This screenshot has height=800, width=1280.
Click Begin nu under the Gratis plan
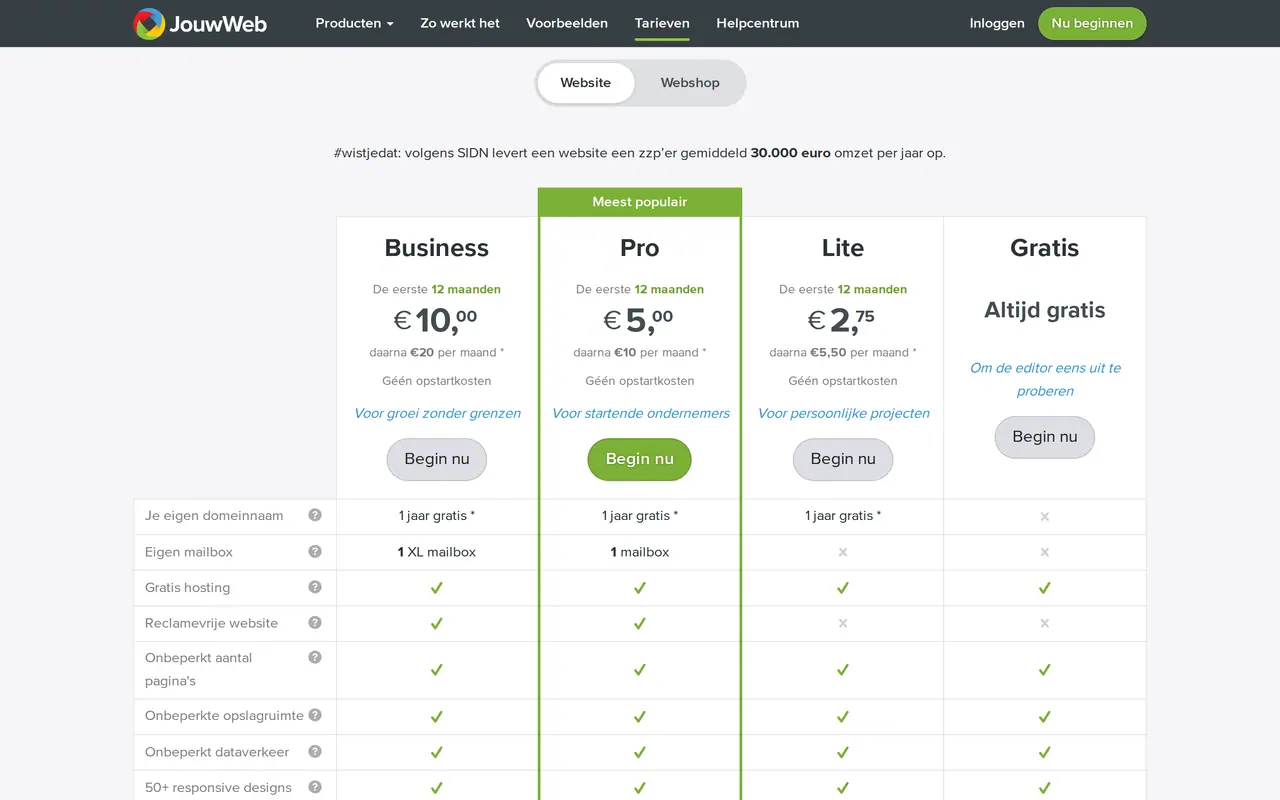(x=1045, y=437)
